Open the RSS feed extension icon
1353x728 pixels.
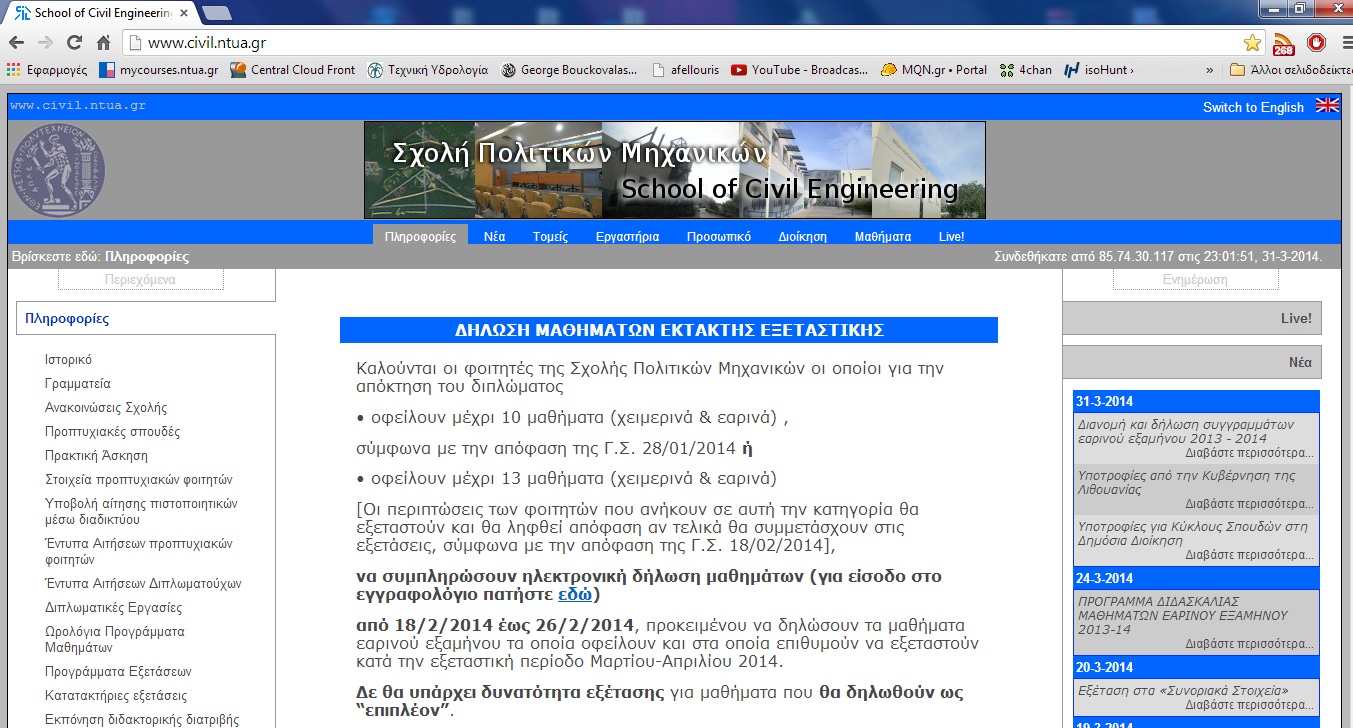pos(1283,44)
